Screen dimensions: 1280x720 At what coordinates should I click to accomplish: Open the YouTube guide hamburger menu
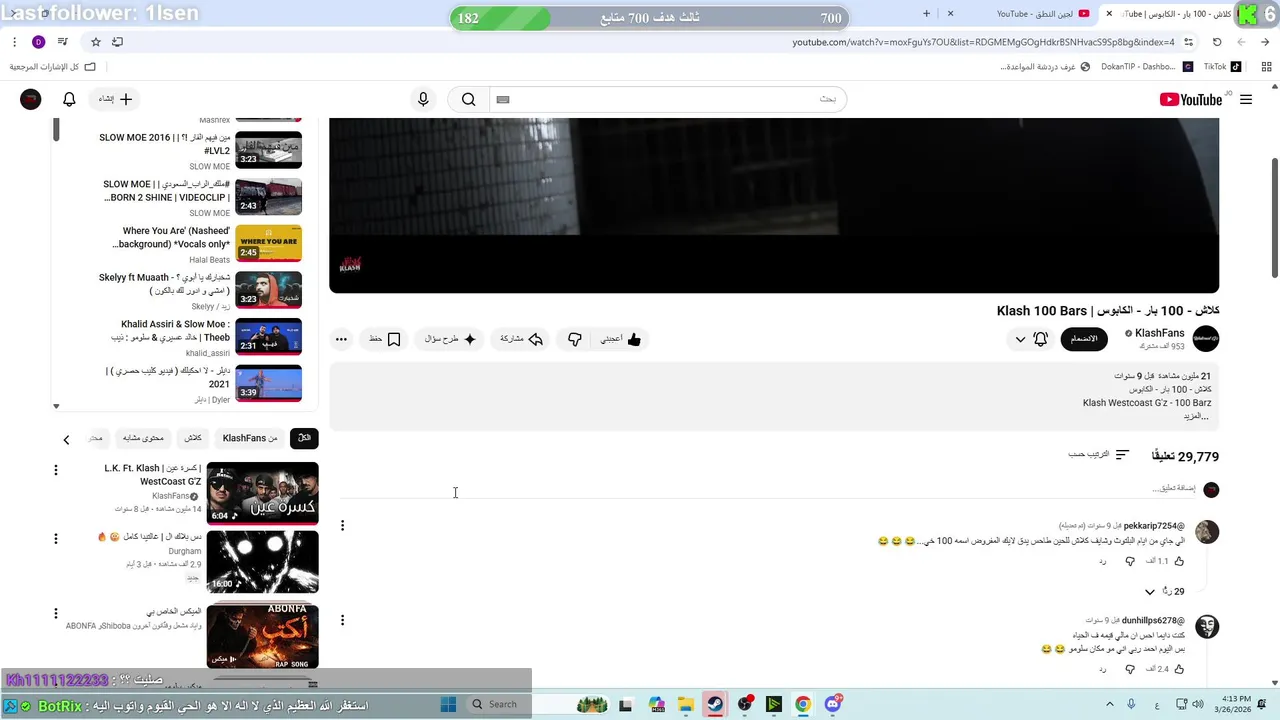[1246, 100]
